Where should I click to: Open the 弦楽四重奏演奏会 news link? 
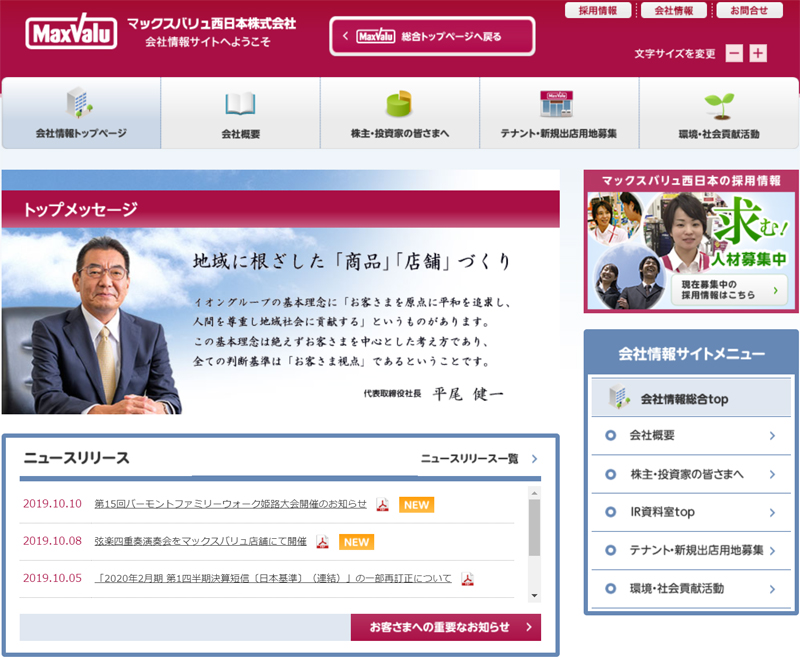[201, 541]
